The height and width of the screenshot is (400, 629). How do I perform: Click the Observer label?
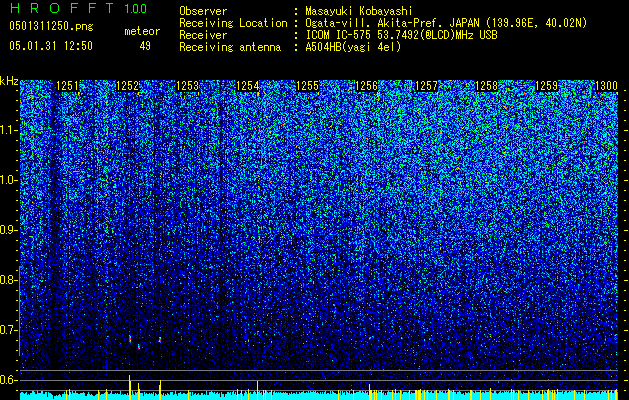point(203,11)
